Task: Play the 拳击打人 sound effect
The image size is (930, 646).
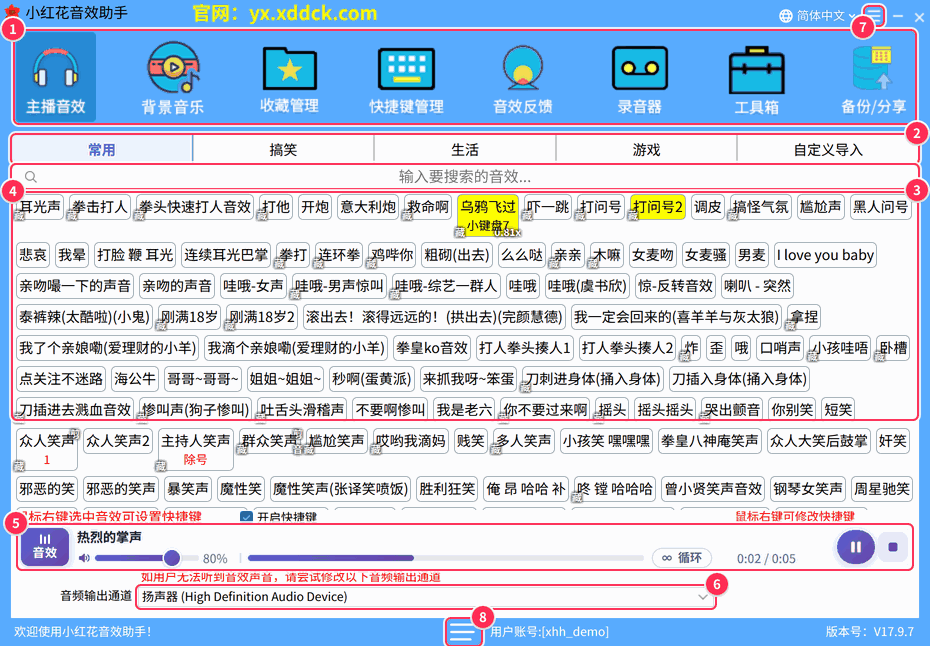Action: click(x=100, y=207)
